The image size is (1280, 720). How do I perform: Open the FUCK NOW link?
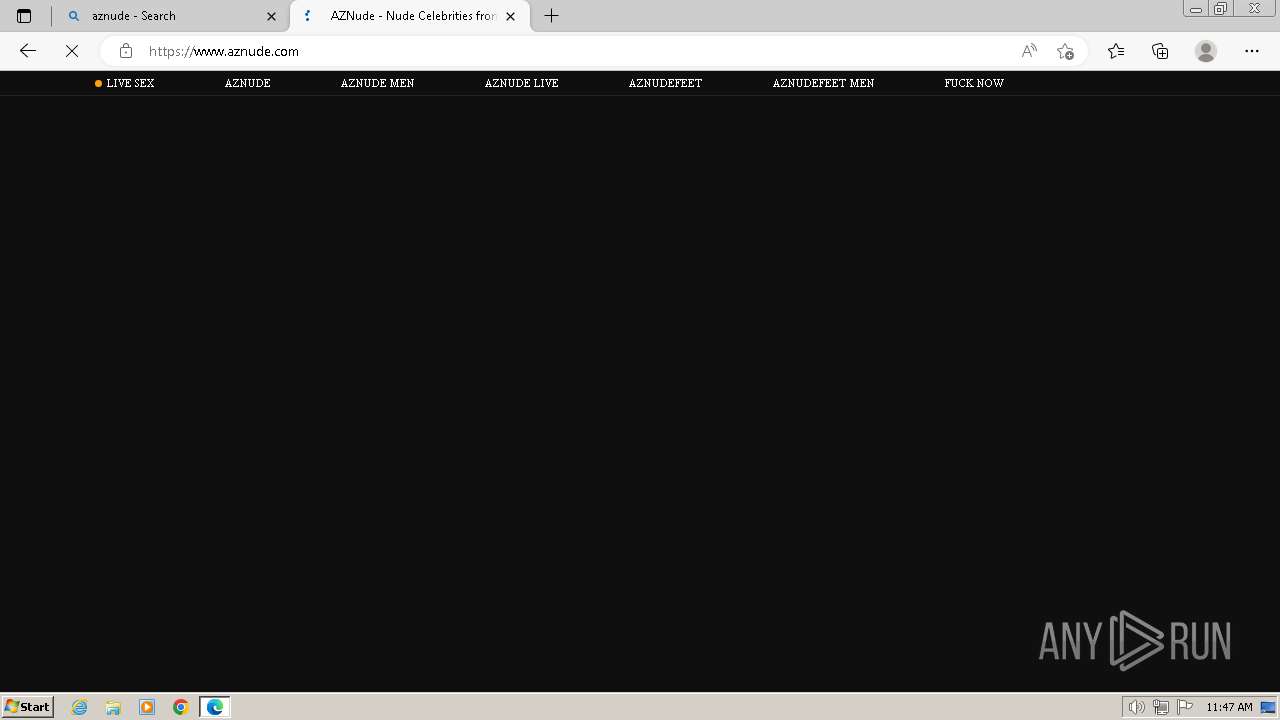tap(974, 83)
